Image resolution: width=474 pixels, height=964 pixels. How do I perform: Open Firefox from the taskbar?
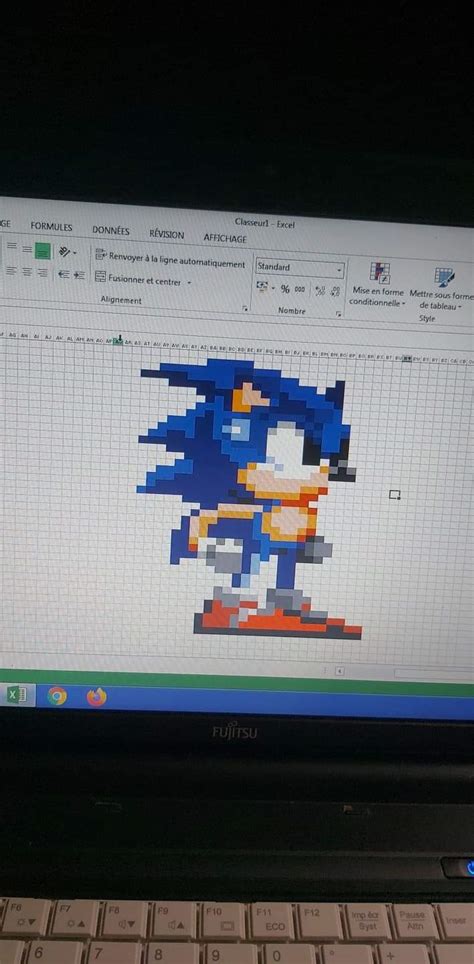pos(97,697)
